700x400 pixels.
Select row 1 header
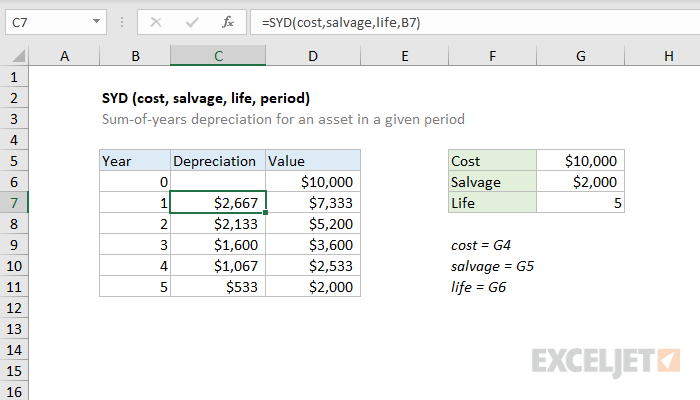click(x=14, y=77)
